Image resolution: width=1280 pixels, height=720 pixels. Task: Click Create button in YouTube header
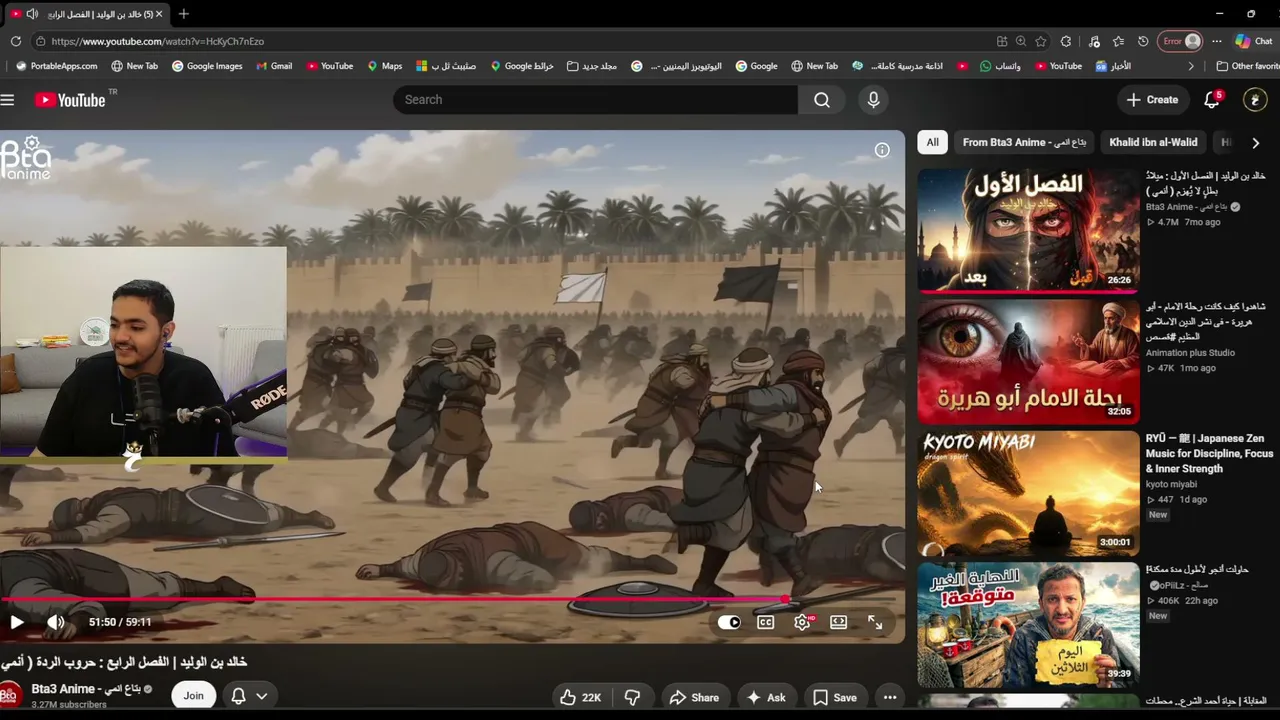1153,100
